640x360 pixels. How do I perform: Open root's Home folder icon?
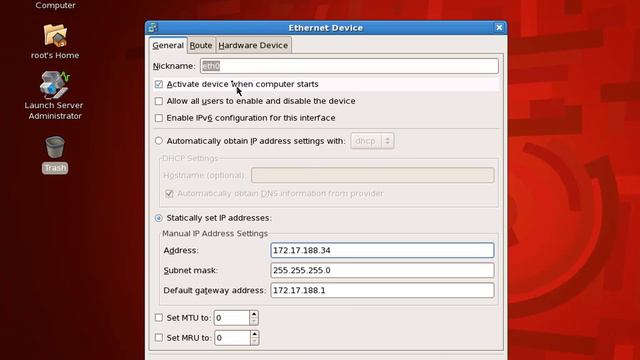pos(55,36)
